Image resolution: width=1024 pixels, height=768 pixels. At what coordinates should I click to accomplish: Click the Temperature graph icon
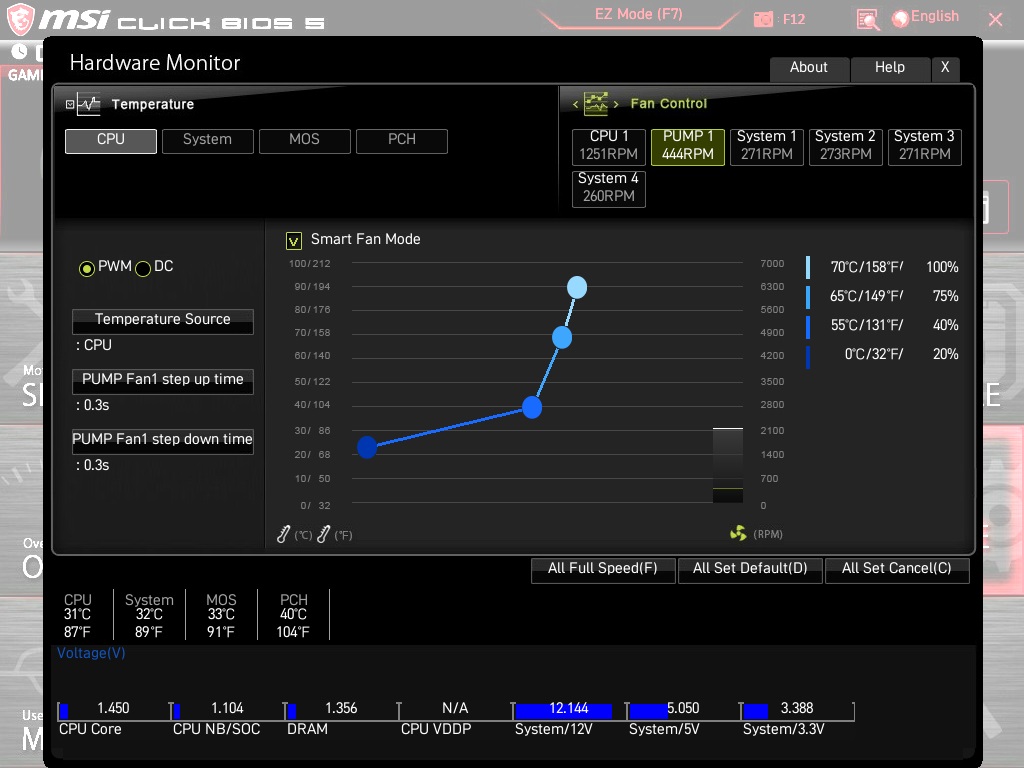point(89,104)
